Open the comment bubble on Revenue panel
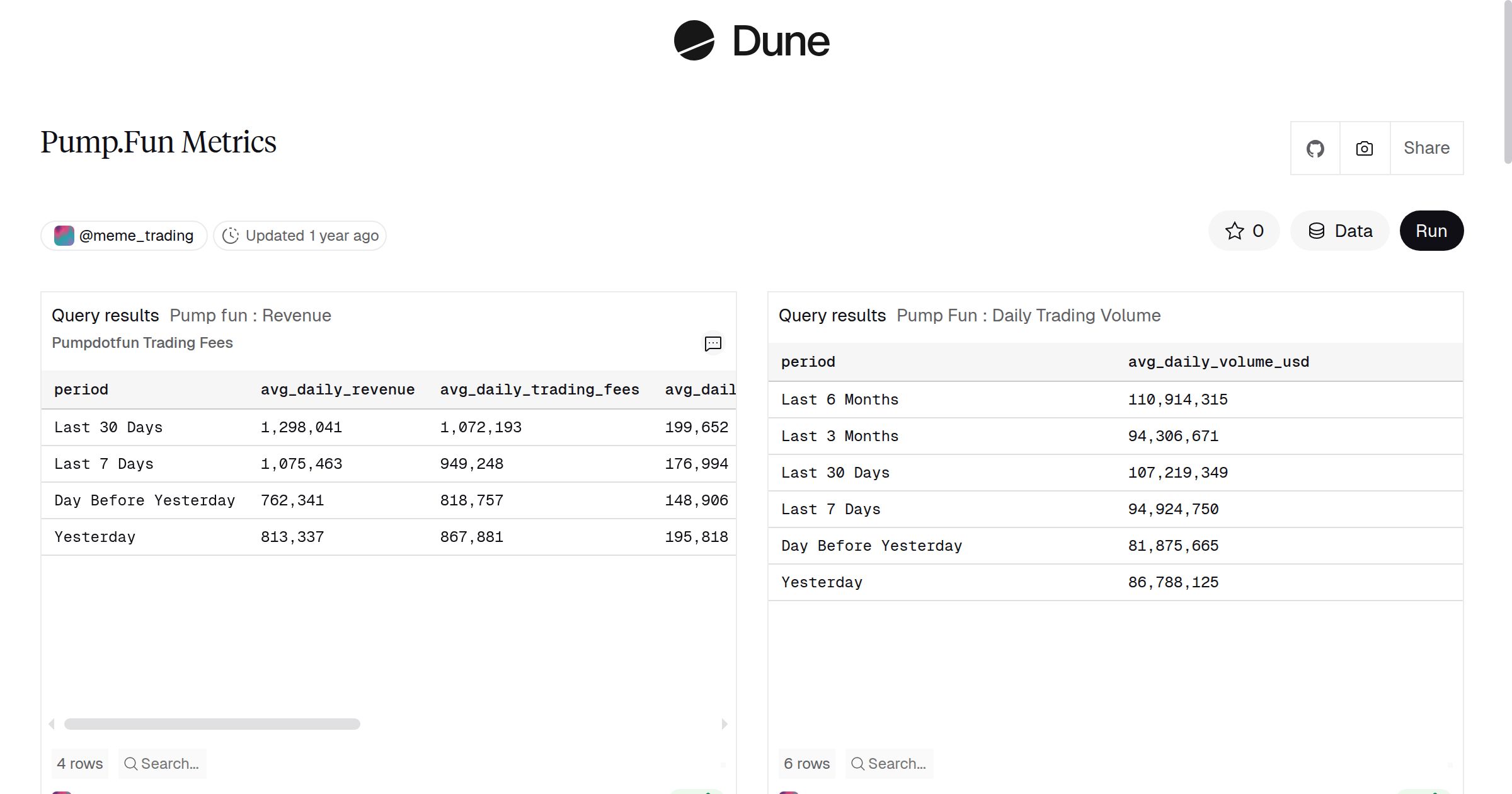The image size is (1512, 794). [x=713, y=344]
